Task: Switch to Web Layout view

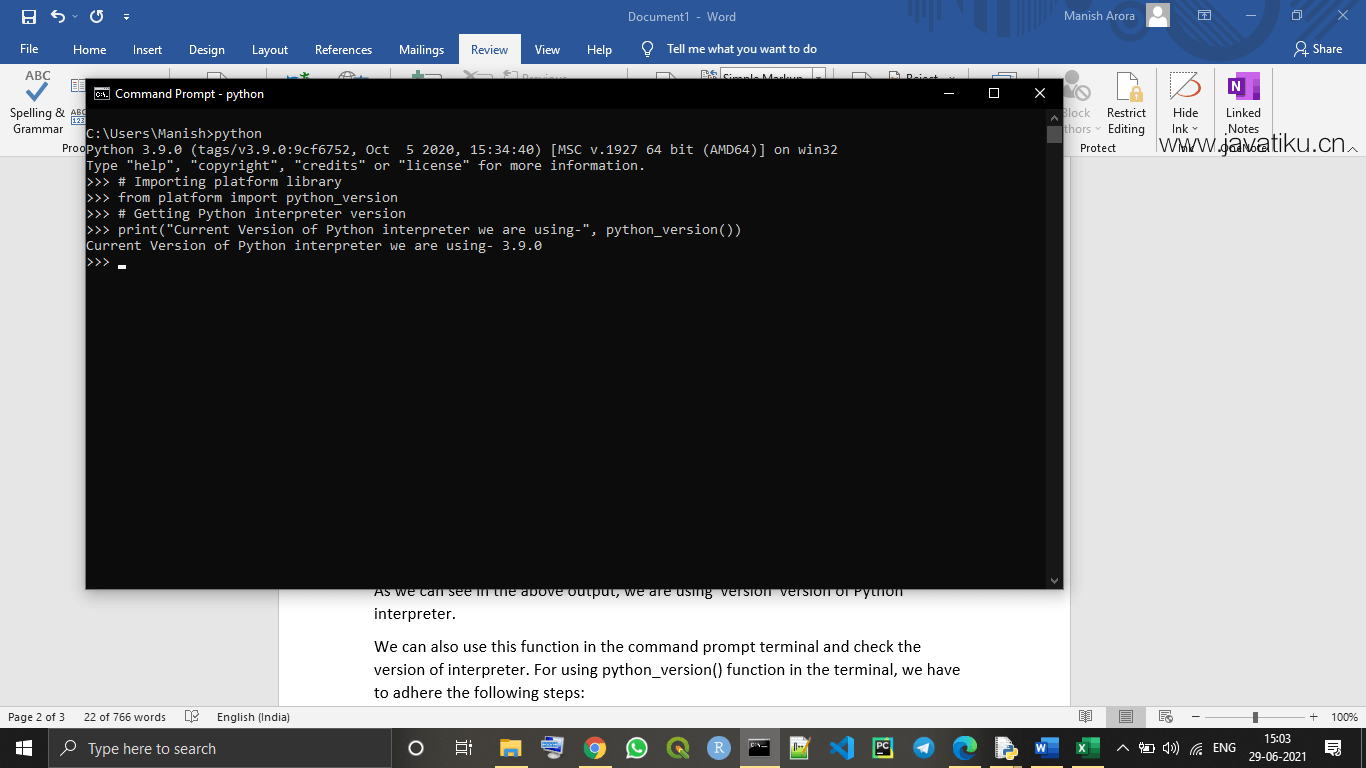Action: pos(1164,717)
